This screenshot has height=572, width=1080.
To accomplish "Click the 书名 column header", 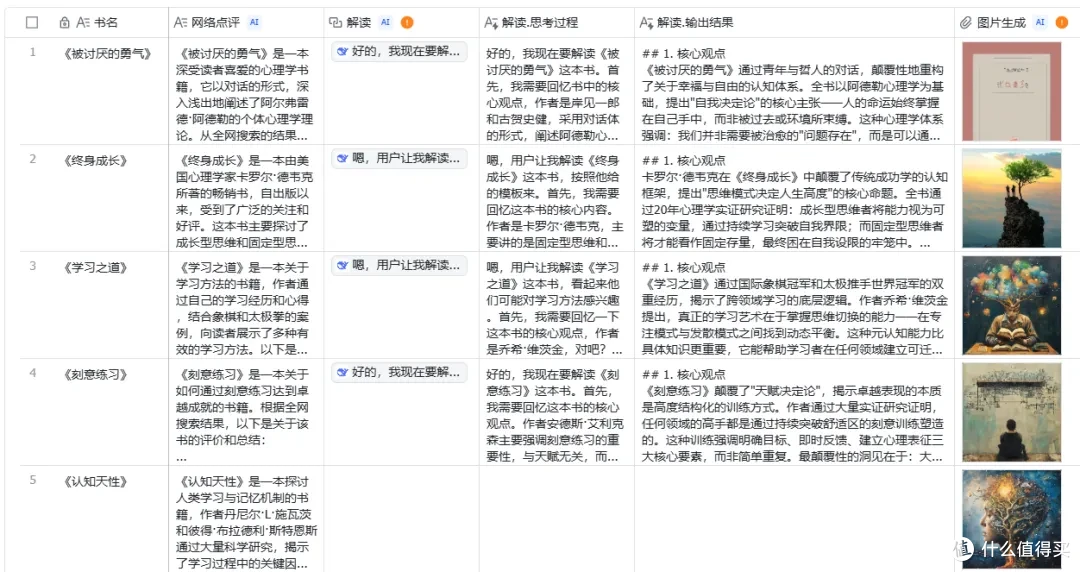I will tap(105, 23).
